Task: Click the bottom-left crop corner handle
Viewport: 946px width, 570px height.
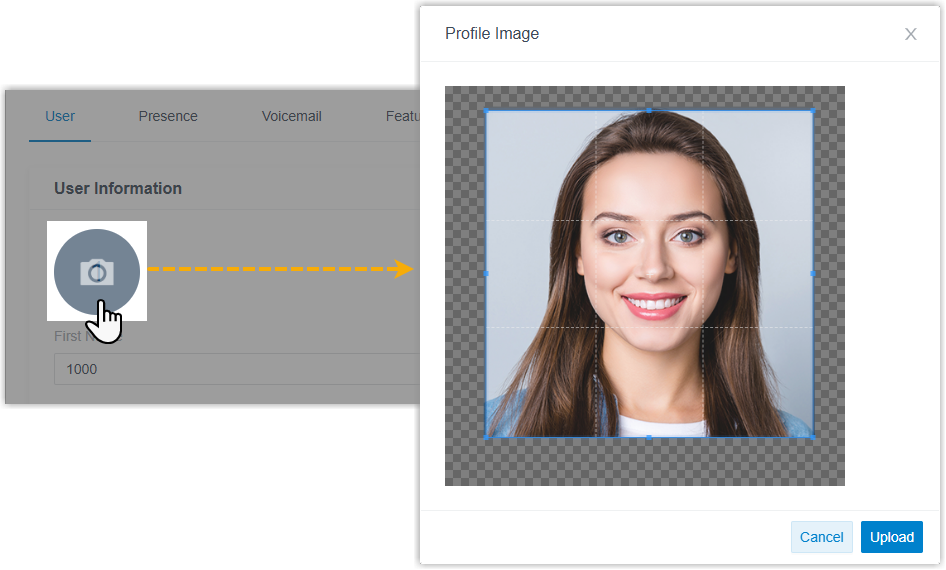Action: tap(486, 436)
